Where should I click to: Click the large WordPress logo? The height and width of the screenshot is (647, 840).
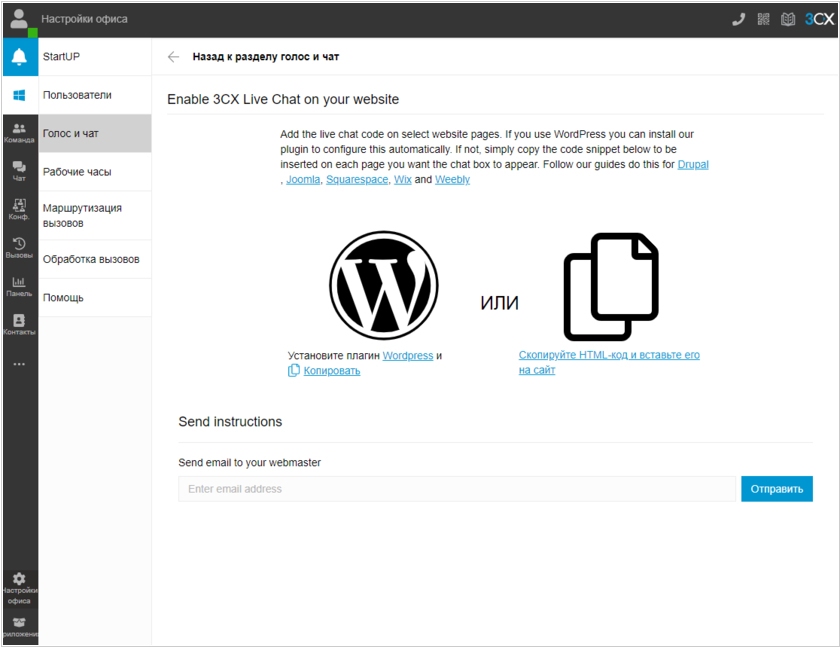point(384,285)
